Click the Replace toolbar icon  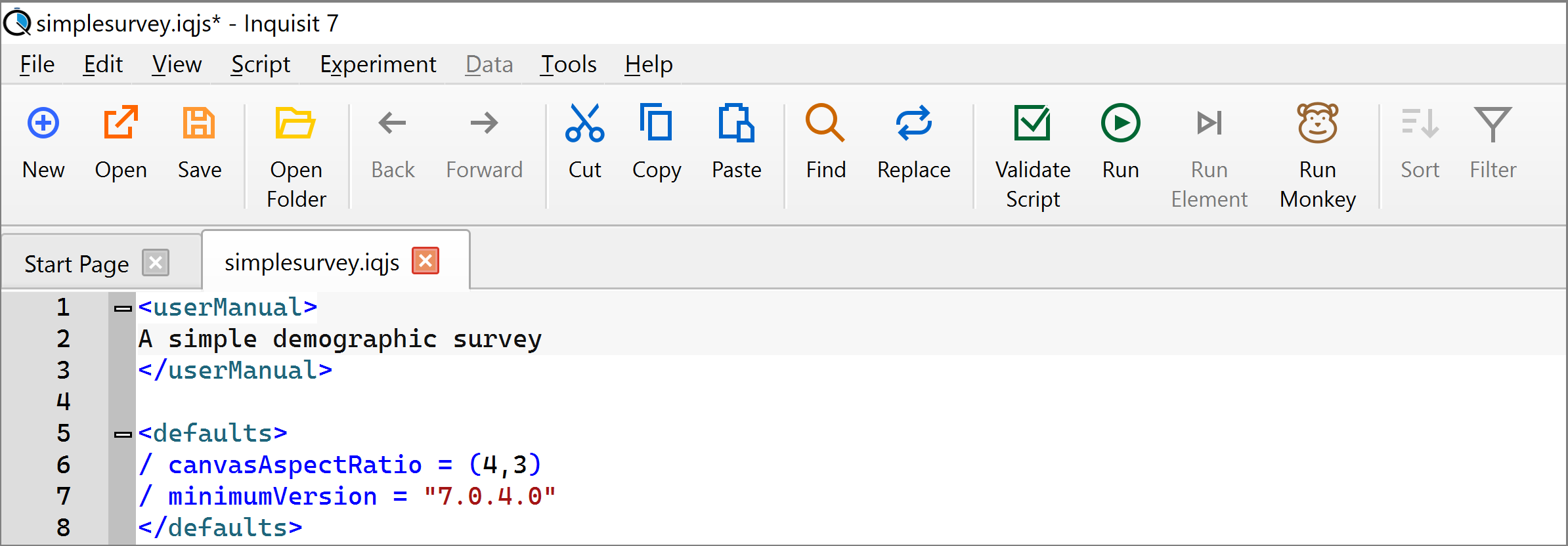(x=913, y=123)
